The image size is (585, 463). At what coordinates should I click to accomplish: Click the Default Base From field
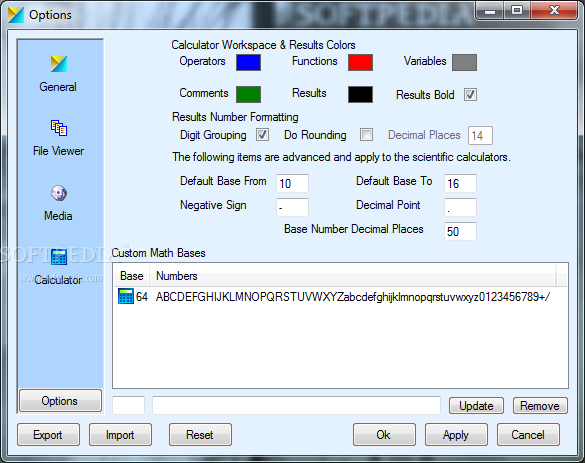coord(292,183)
